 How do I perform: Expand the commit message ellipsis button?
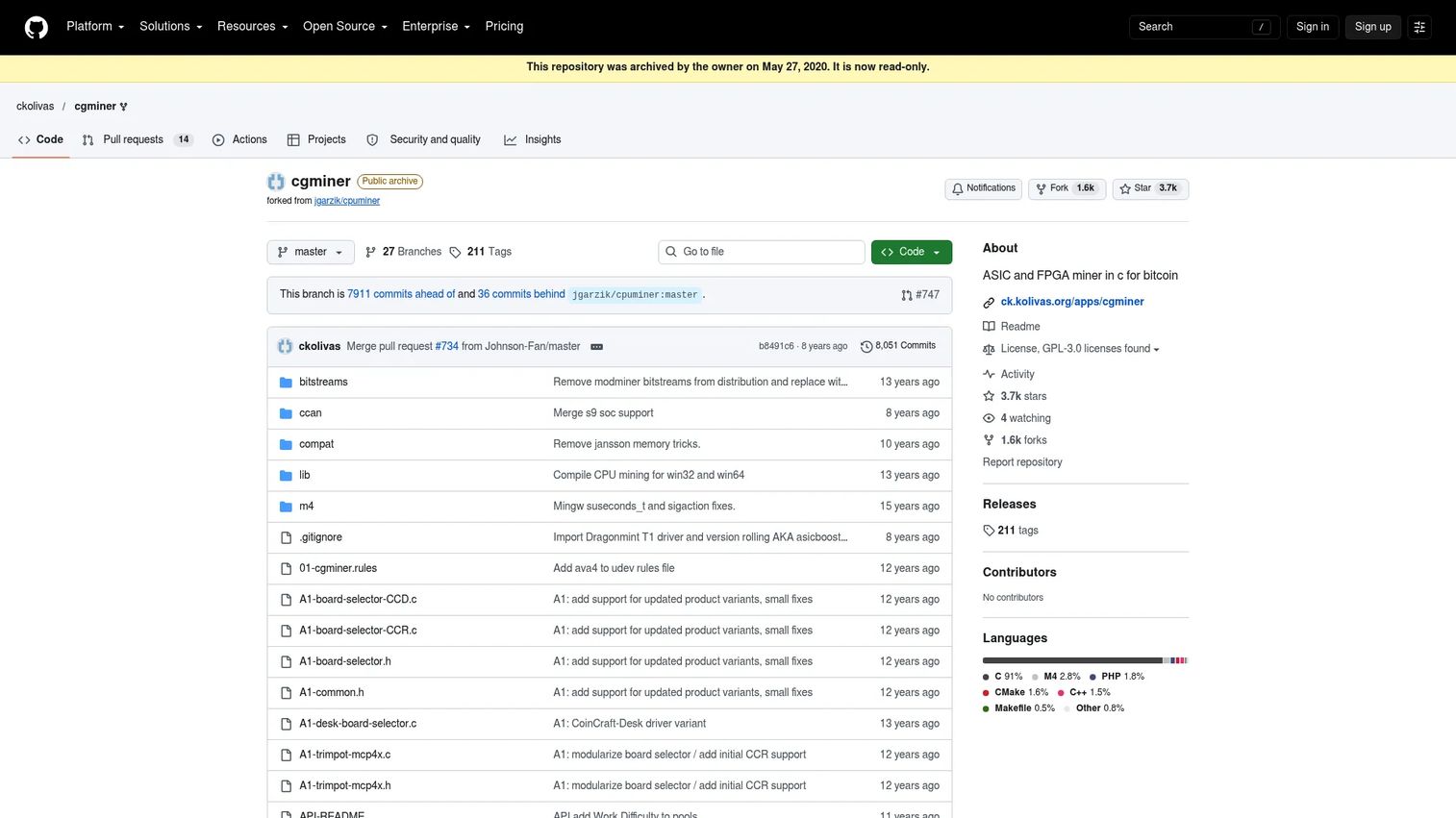point(596,346)
